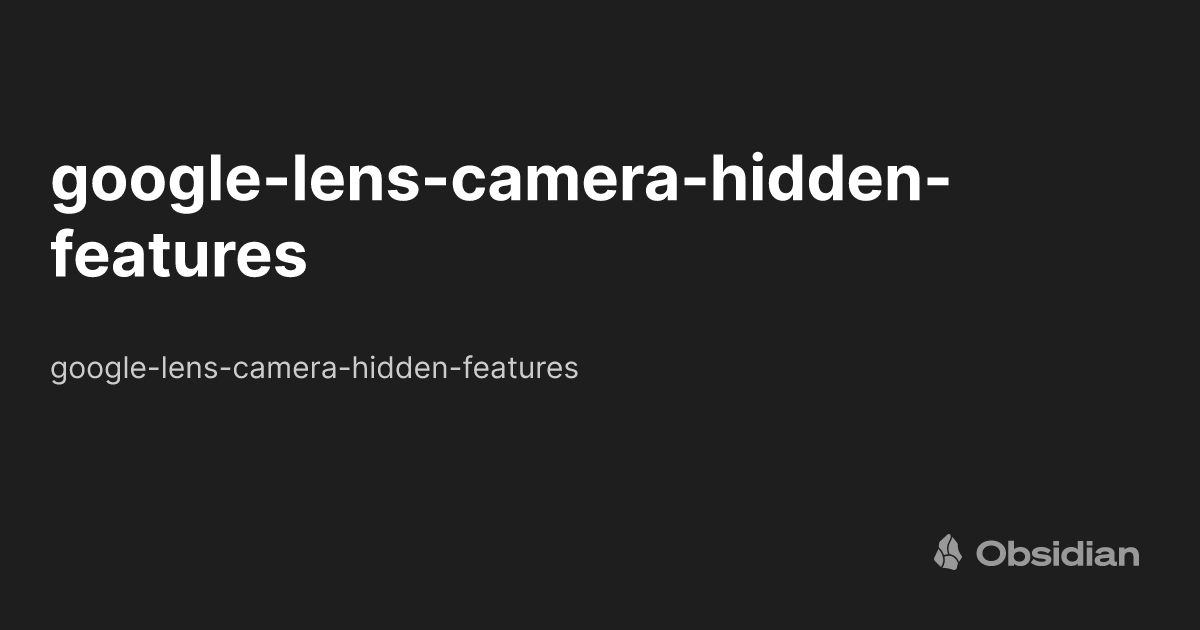Click the letter "n" ending the Obsidian wordmark

1128,558
